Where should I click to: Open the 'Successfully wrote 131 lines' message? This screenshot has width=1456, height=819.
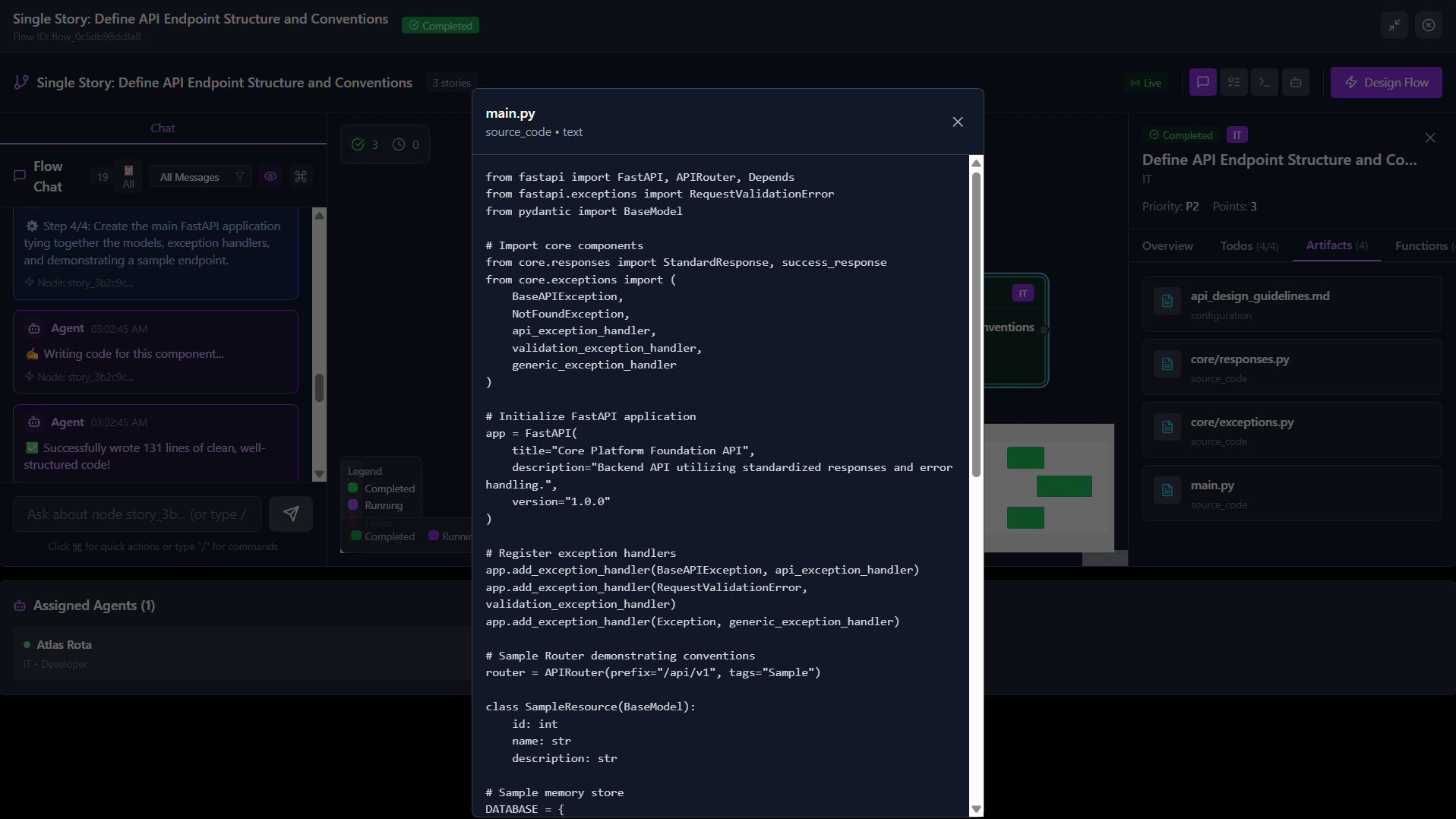[156, 444]
